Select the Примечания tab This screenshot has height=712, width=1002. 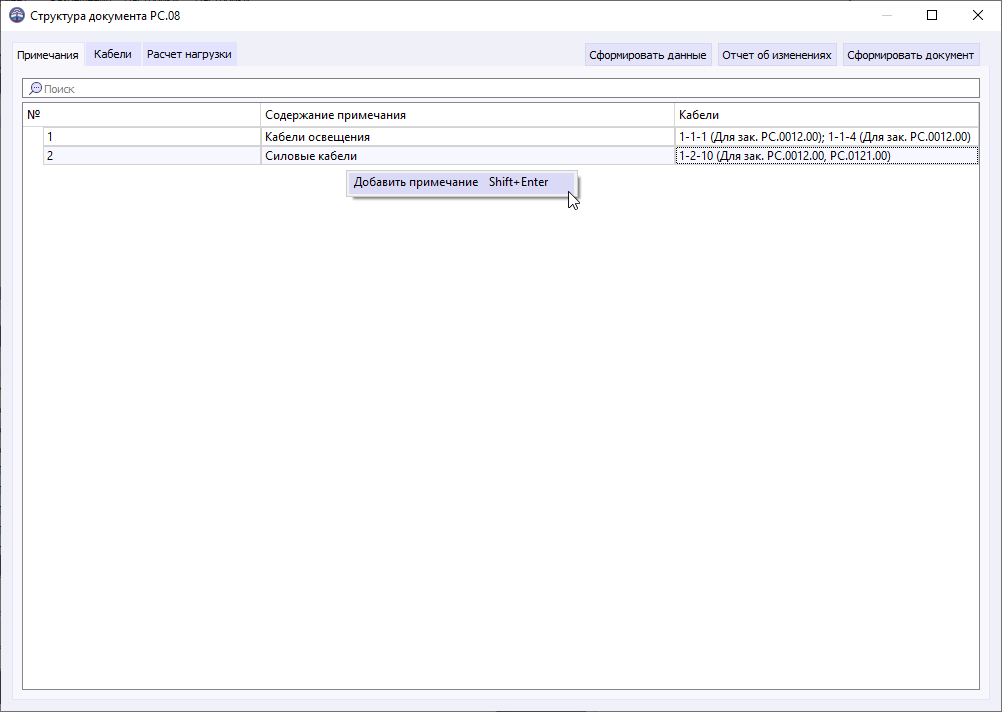click(47, 54)
